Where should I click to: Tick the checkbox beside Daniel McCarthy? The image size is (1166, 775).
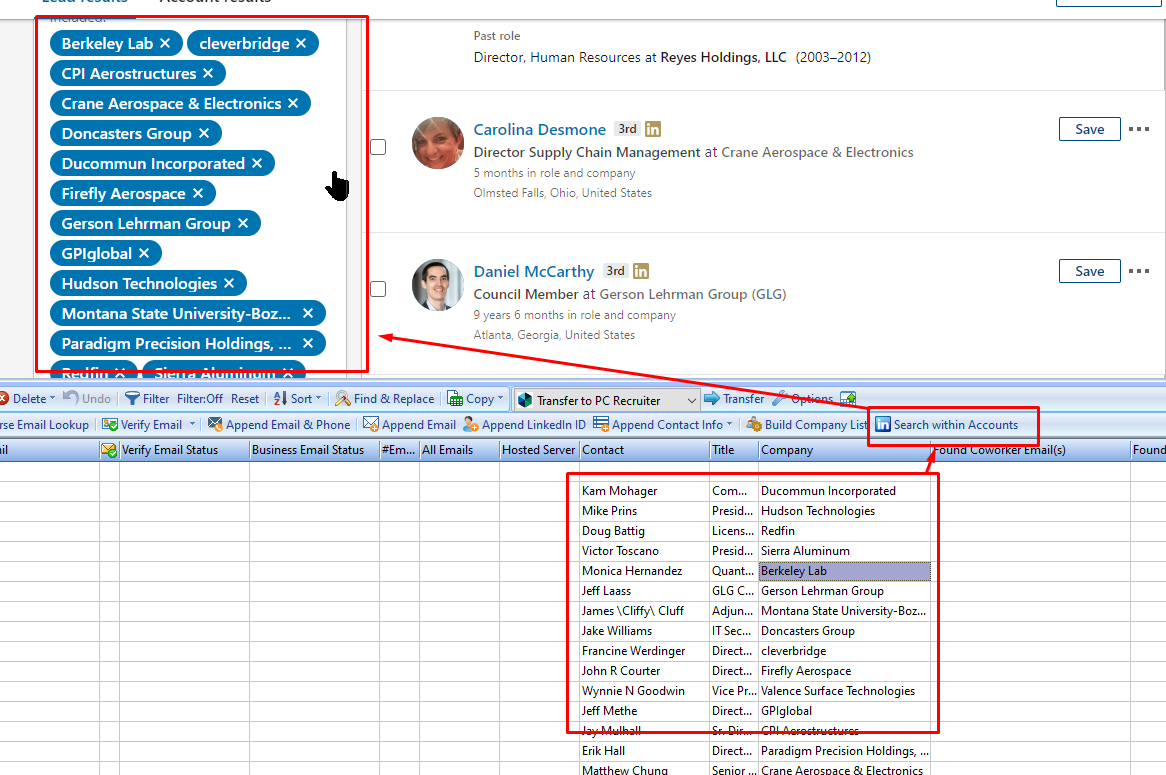coord(378,289)
